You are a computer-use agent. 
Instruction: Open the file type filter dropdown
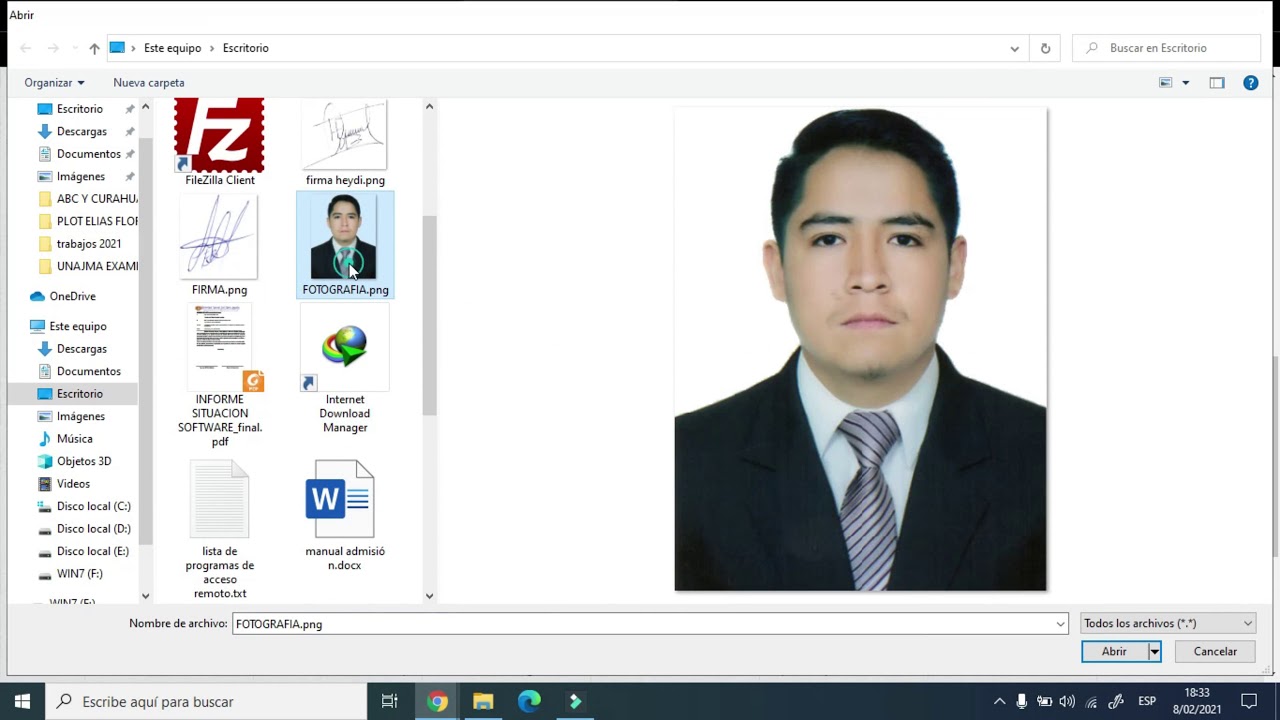pyautogui.click(x=1168, y=623)
